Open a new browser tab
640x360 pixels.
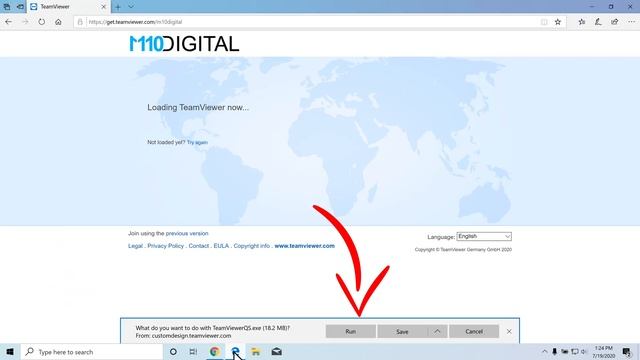coord(118,7)
